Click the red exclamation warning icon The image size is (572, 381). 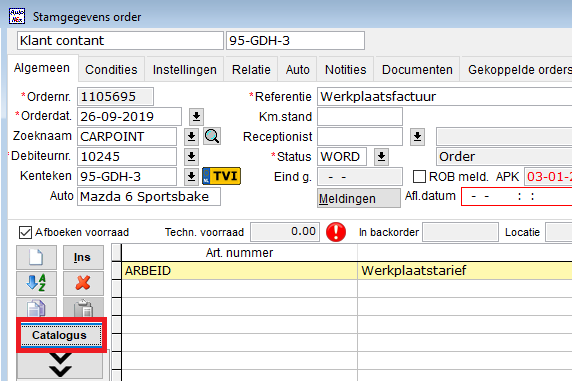click(336, 232)
